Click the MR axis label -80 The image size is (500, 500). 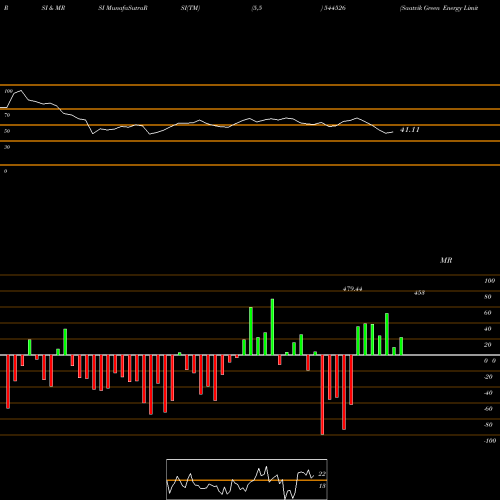(488, 425)
